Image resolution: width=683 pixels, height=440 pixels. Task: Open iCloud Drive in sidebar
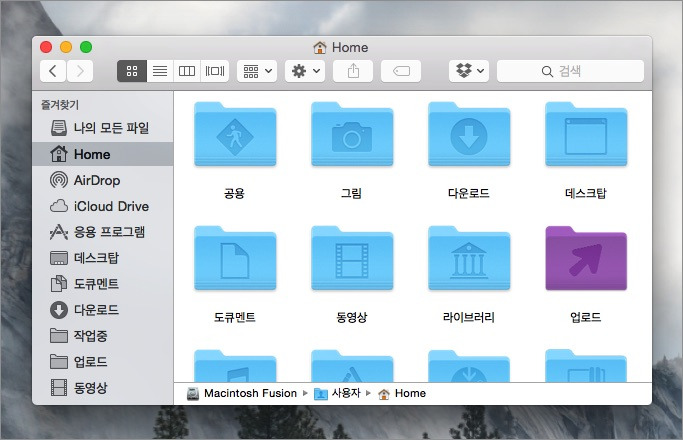coord(103,206)
